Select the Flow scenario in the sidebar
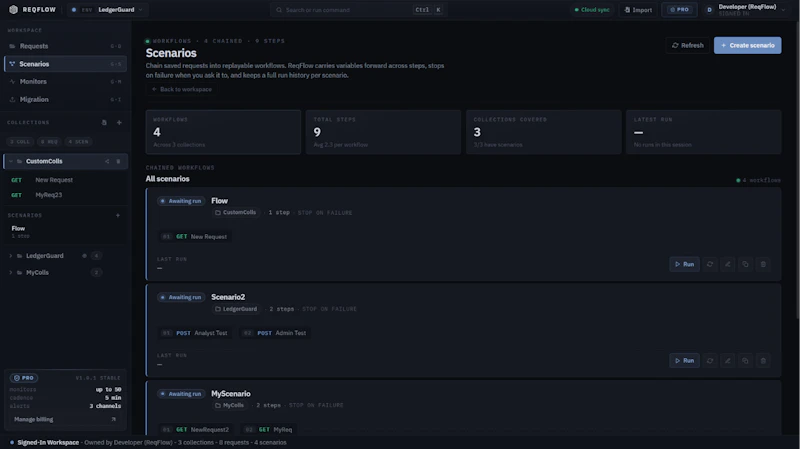The width and height of the screenshot is (800, 449). coord(65,232)
